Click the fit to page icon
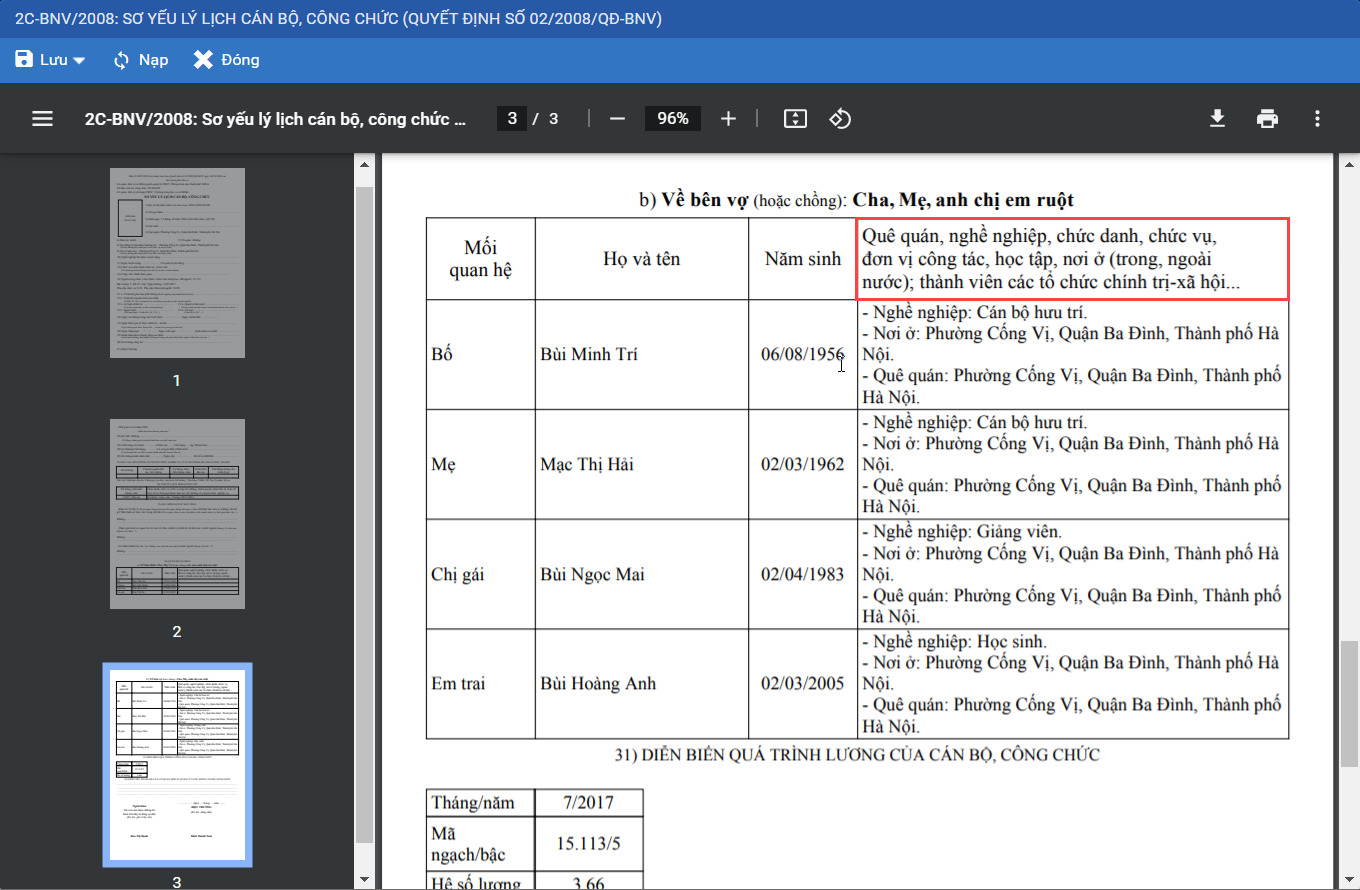1360x890 pixels. 794,119
